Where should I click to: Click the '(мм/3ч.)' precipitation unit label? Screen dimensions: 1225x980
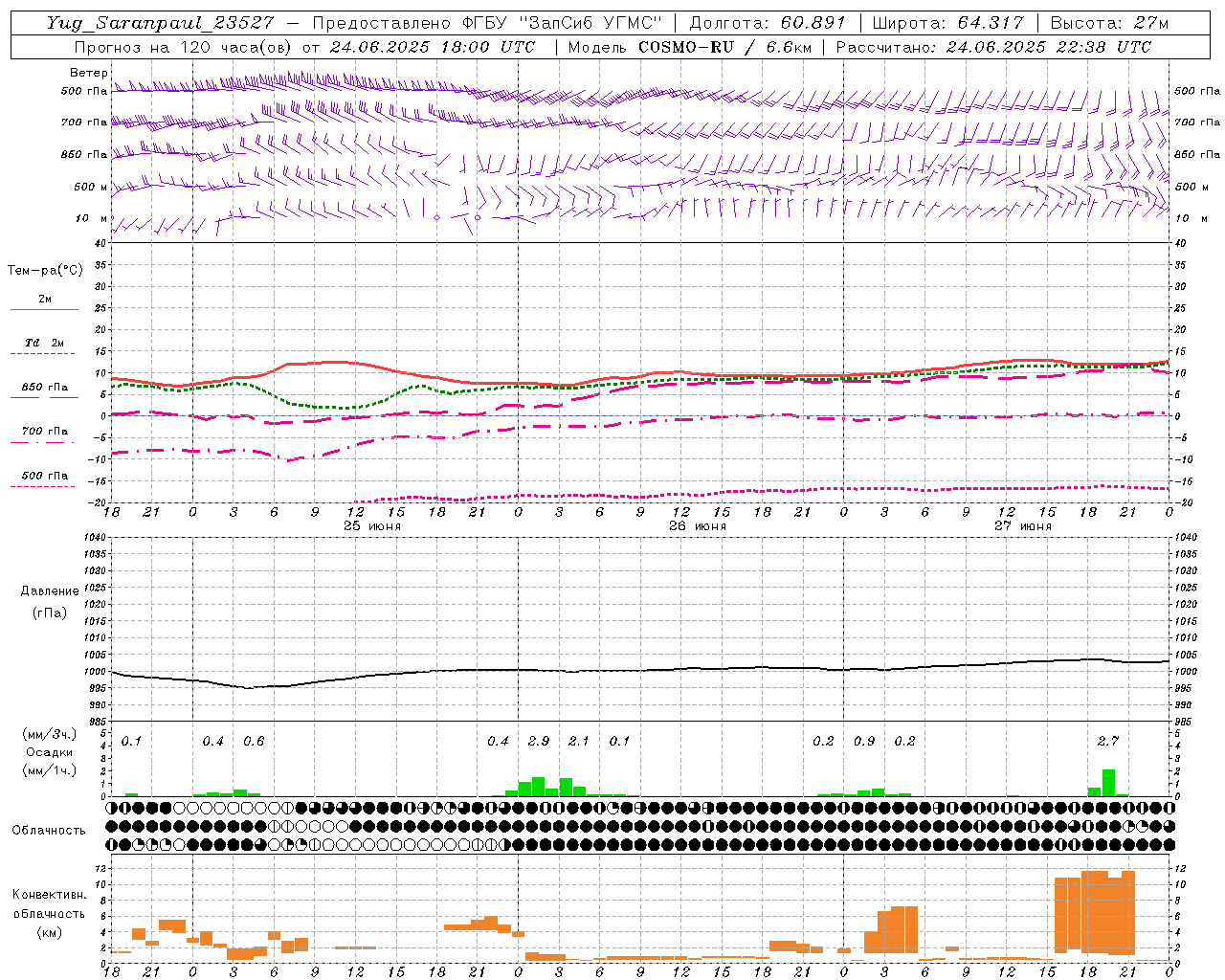click(50, 734)
